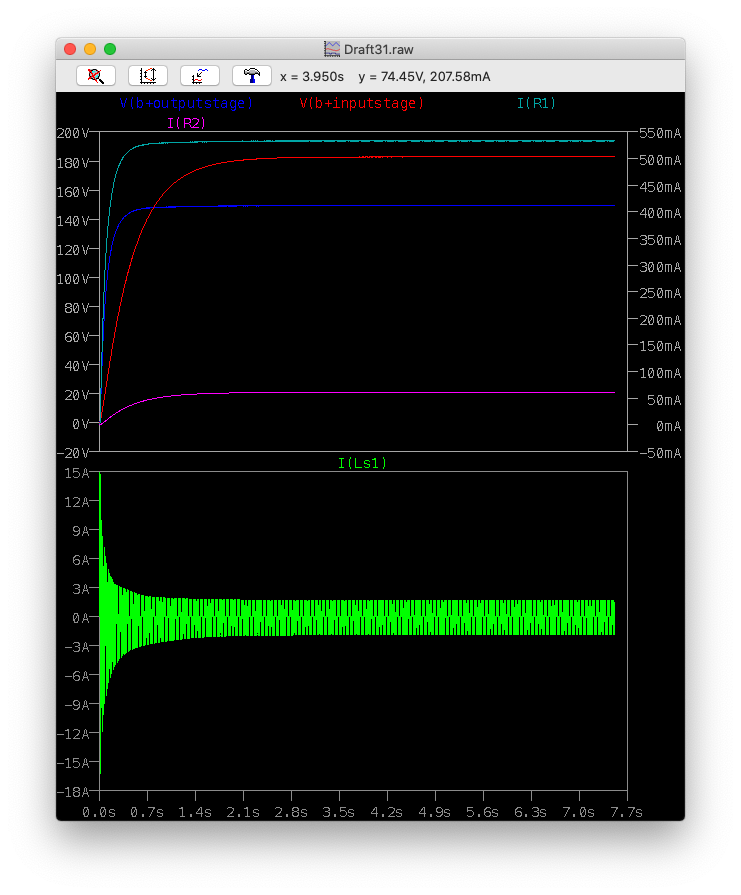
Task: Click the 250mA right axis label
Action: [x=660, y=293]
